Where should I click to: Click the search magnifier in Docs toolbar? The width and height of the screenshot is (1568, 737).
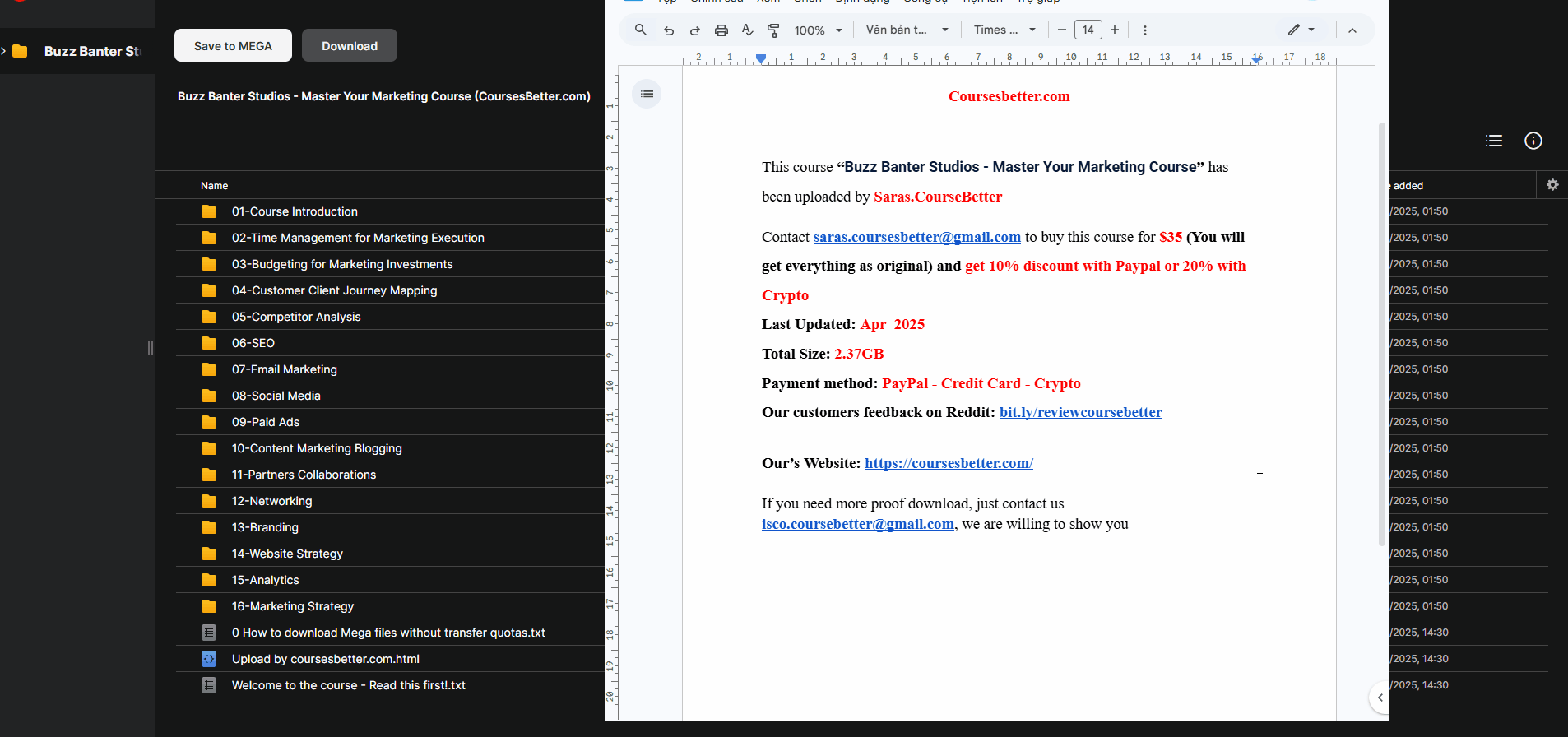pos(641,30)
